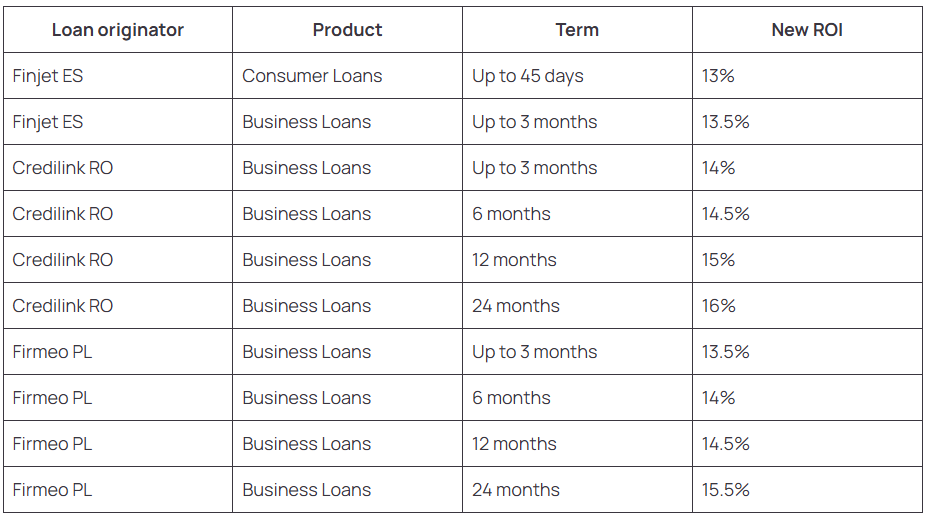
Task: Select the Product column header
Action: [x=347, y=30]
